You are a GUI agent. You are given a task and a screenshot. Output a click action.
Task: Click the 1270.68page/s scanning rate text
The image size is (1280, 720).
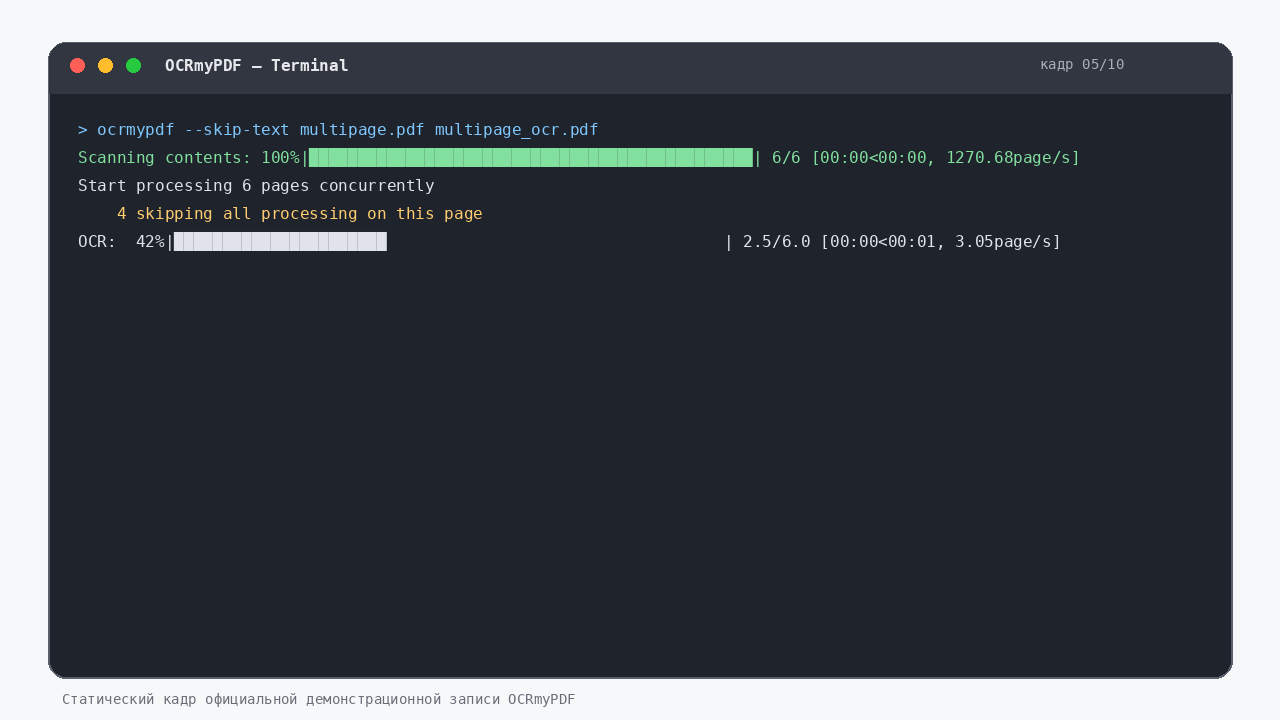[1009, 158]
